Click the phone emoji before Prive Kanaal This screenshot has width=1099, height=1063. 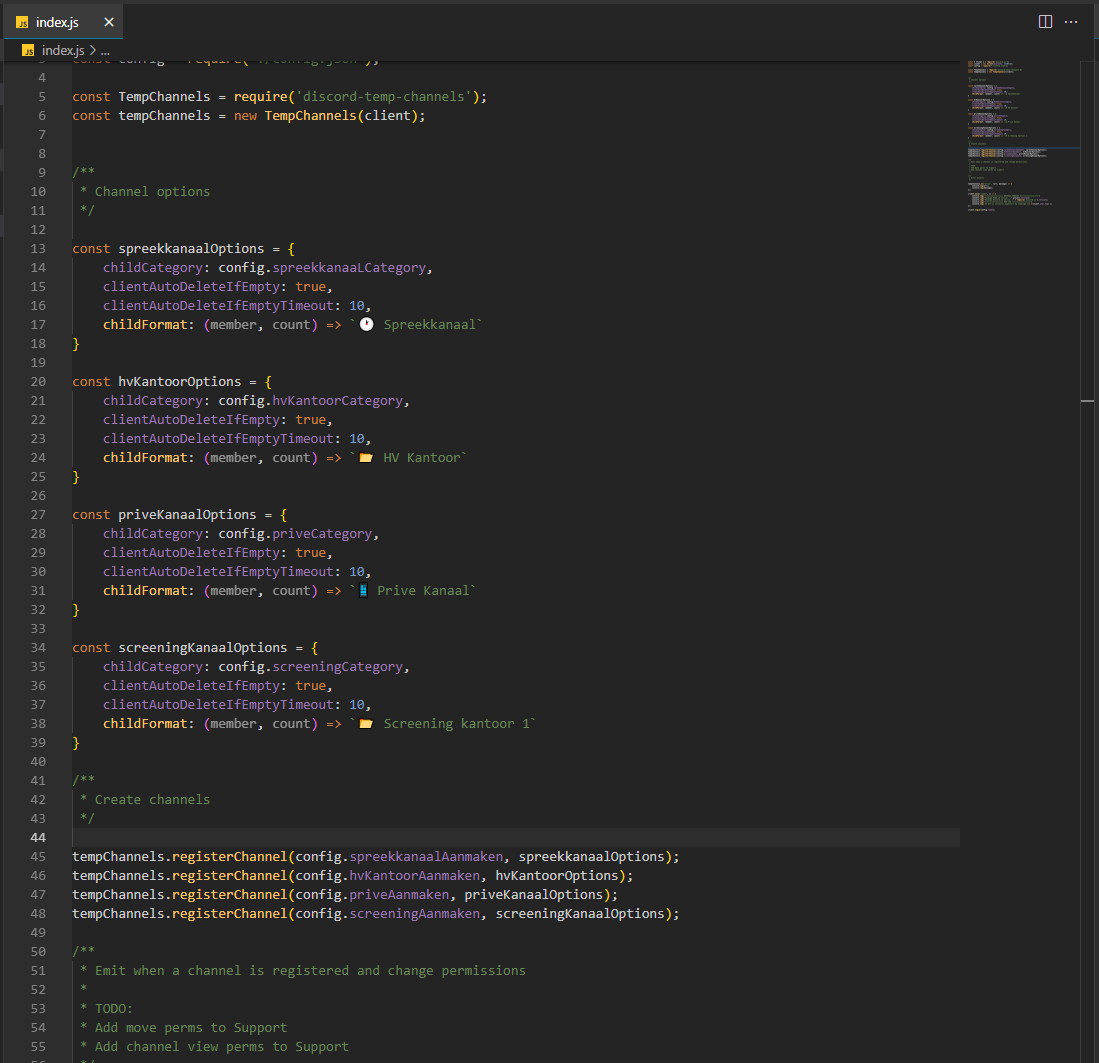[363, 591]
